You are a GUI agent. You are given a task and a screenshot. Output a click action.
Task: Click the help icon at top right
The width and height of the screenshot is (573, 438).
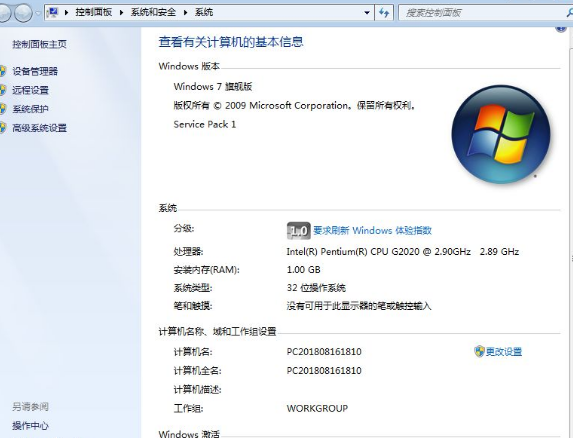pos(561,28)
